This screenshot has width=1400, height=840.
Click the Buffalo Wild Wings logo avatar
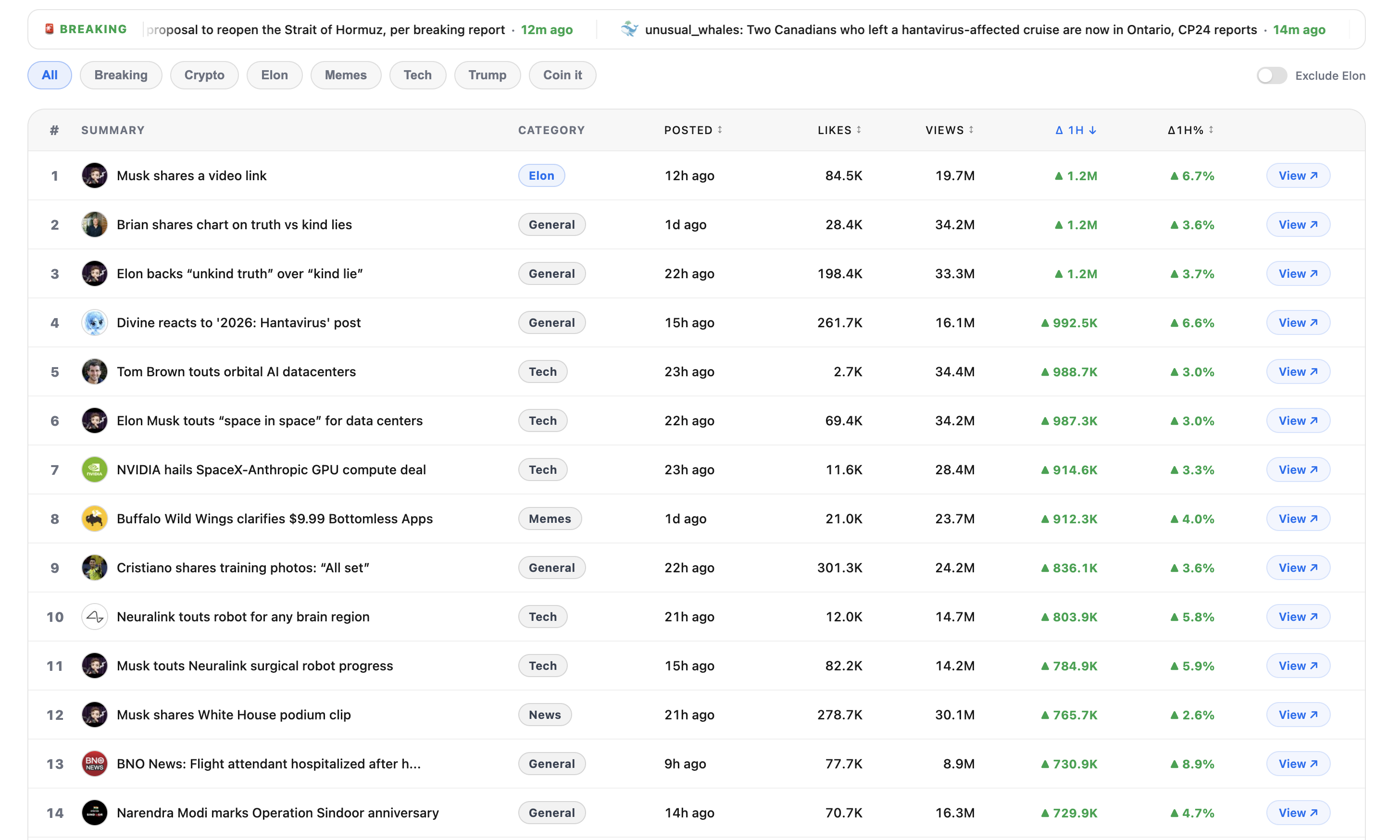95,519
